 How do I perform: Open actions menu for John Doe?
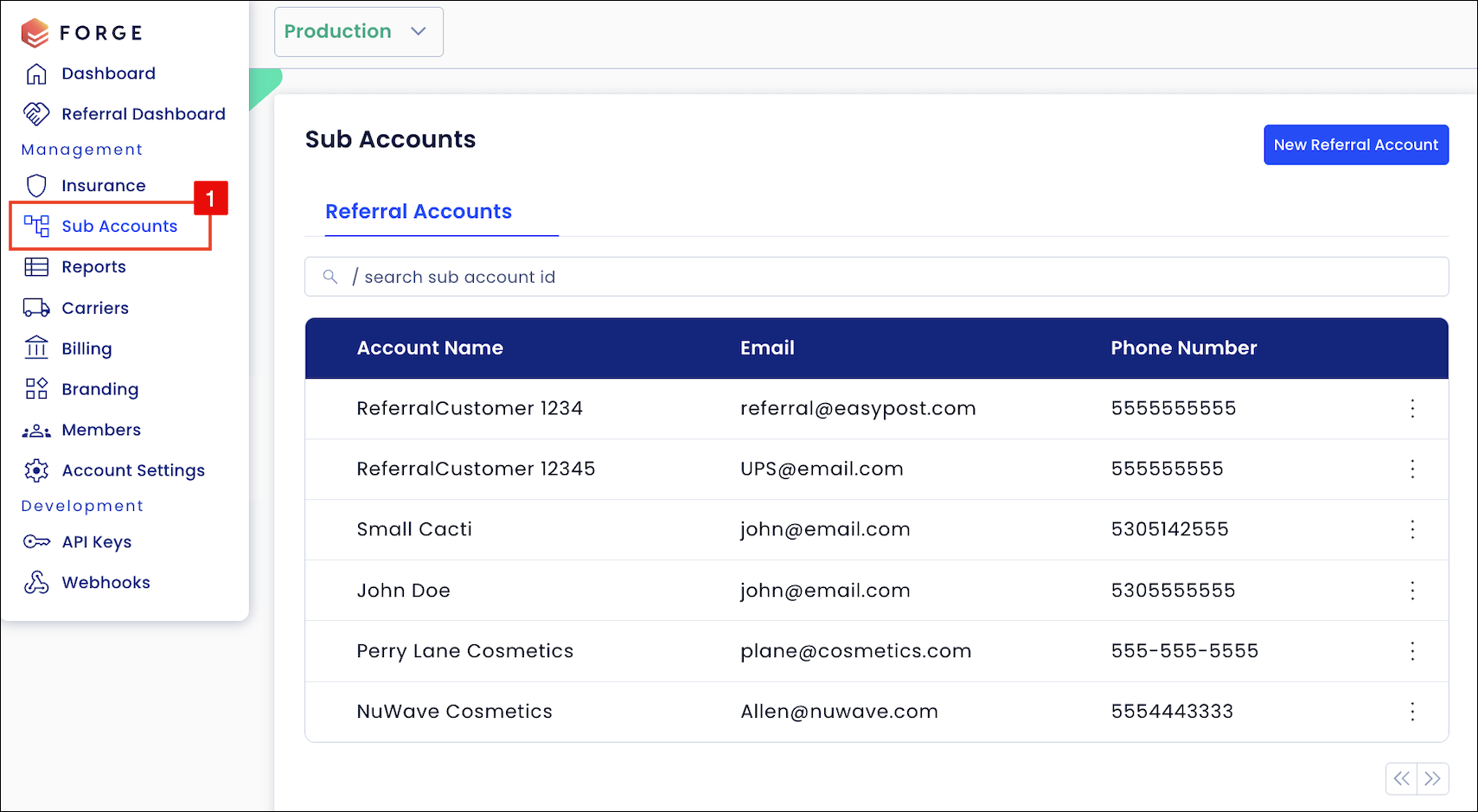pyautogui.click(x=1412, y=591)
